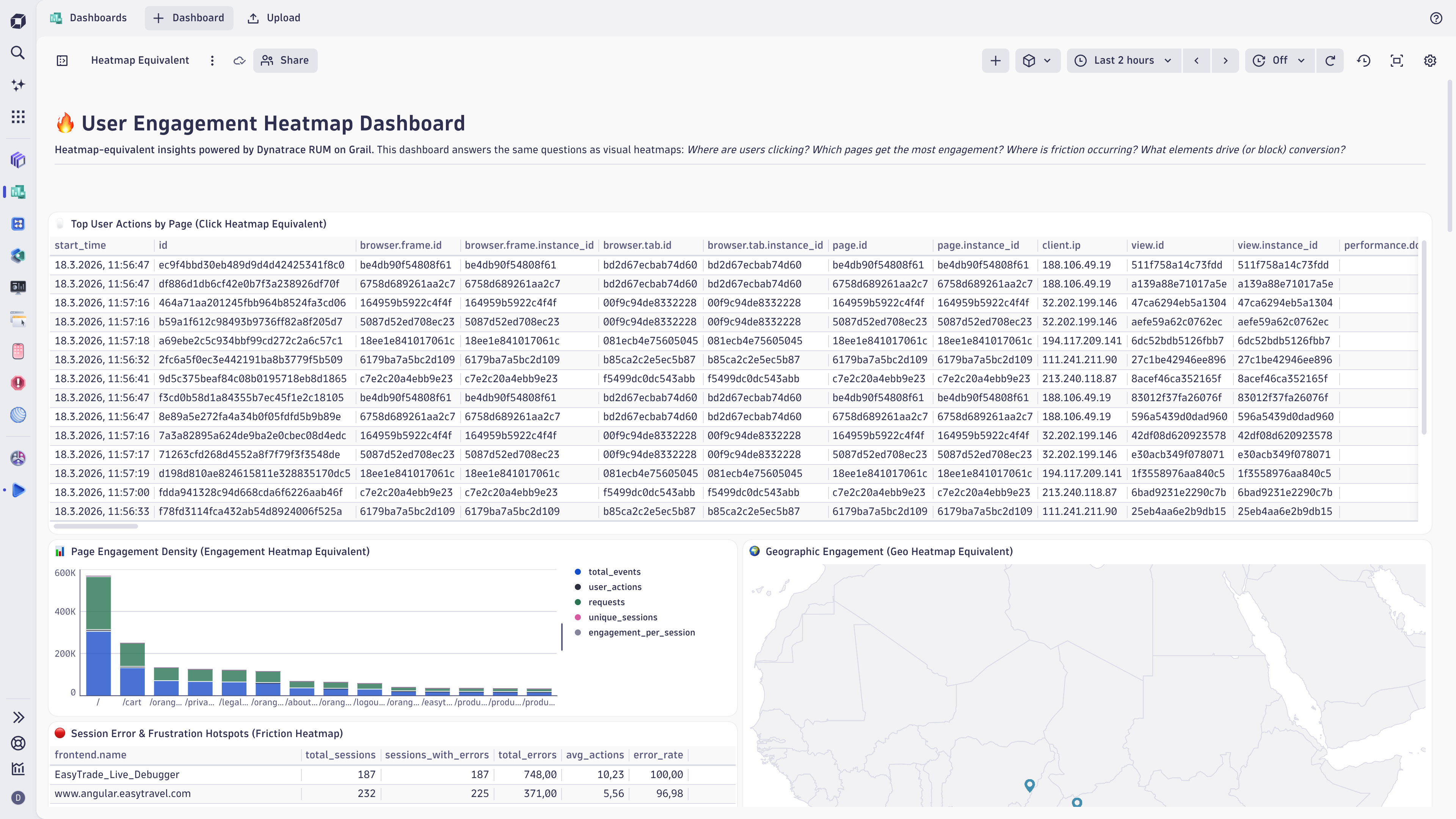Open the AI assistant sparkles icon
This screenshot has width=1456, height=819.
pos(18,85)
